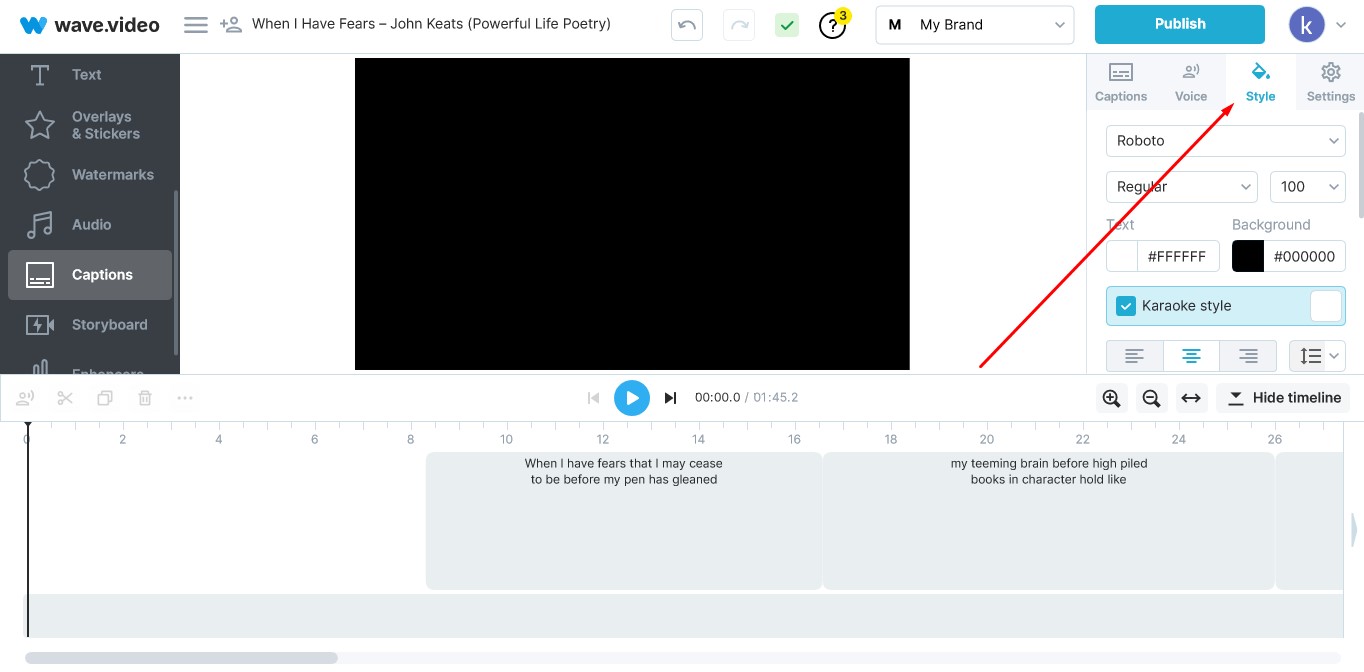Viewport: 1364px width, 672px height.
Task: Click the karaoke highlight color swatch
Action: [1326, 306]
